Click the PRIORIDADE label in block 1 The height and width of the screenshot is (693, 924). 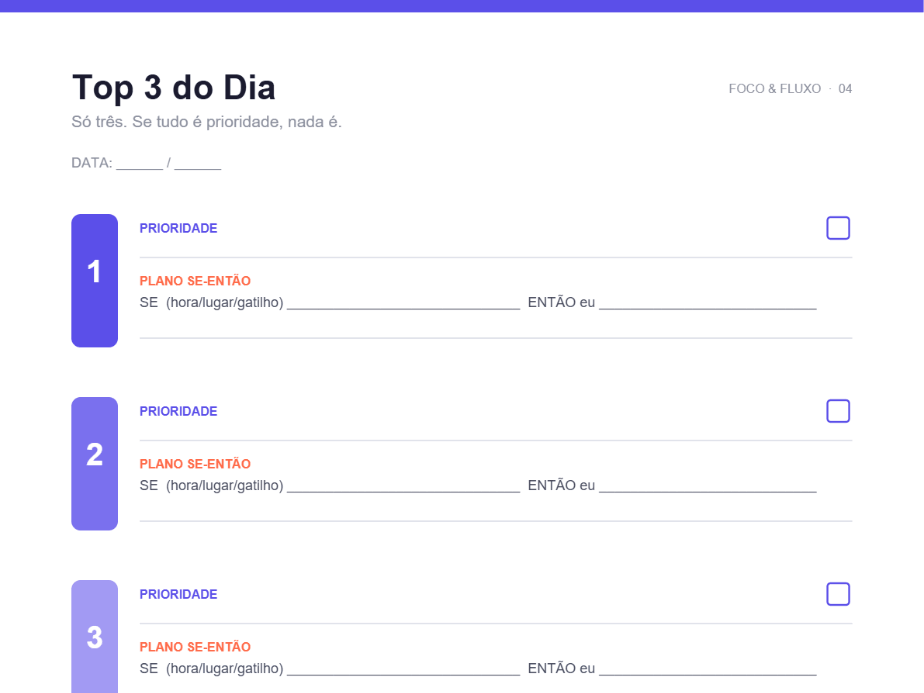[179, 228]
